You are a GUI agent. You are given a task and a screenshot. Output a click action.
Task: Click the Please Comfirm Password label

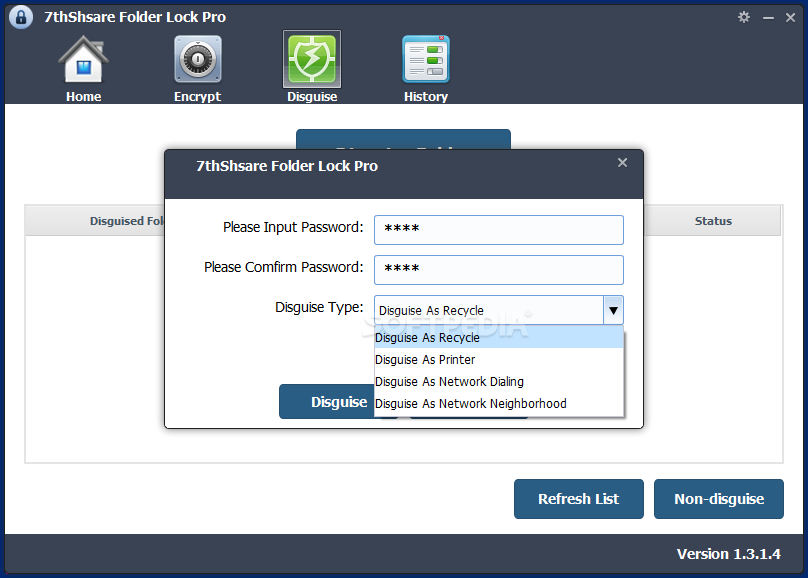[283, 267]
